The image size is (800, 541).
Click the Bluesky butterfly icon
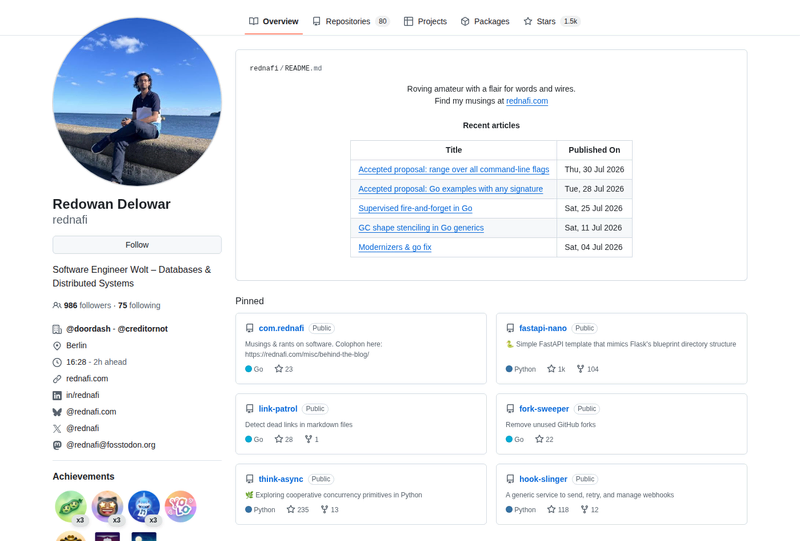point(57,412)
